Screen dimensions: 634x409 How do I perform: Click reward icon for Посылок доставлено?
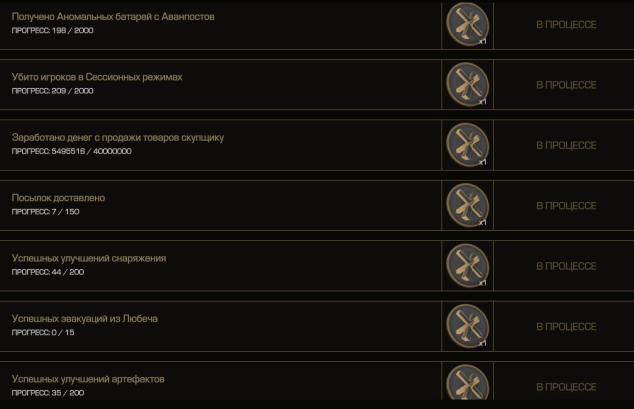467,205
